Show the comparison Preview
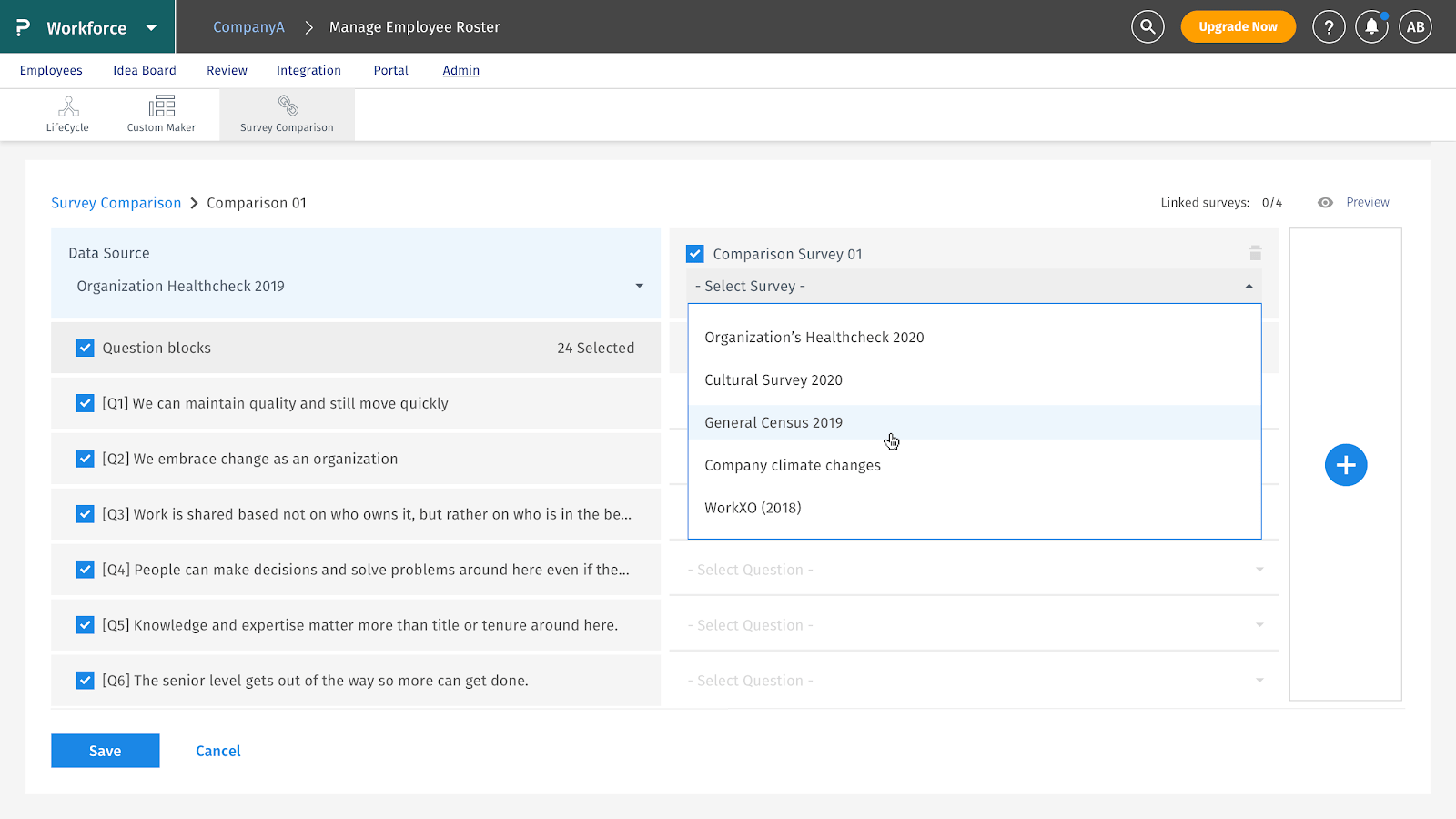Image resolution: width=1456 pixels, height=819 pixels. point(1367,202)
